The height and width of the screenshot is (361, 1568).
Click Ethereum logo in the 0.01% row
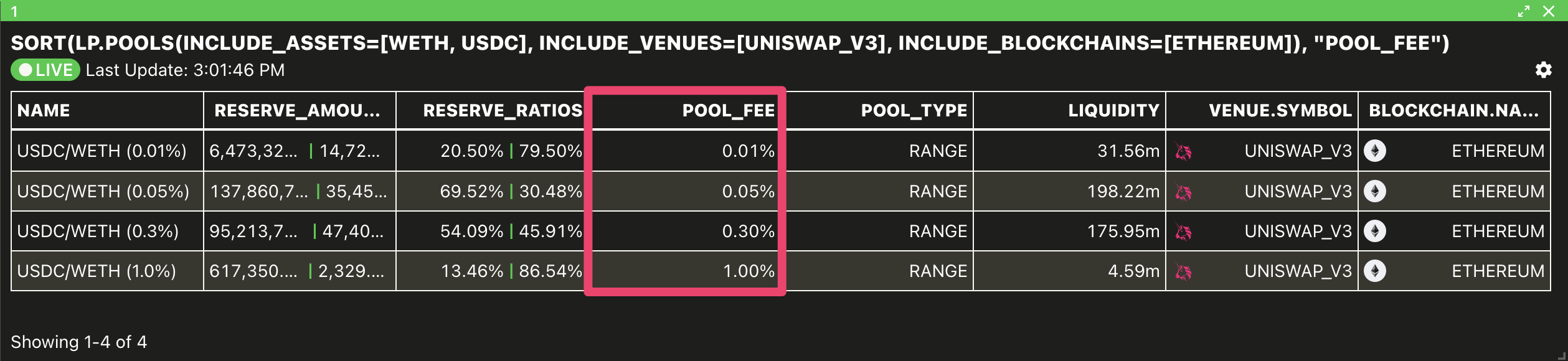[1375, 151]
